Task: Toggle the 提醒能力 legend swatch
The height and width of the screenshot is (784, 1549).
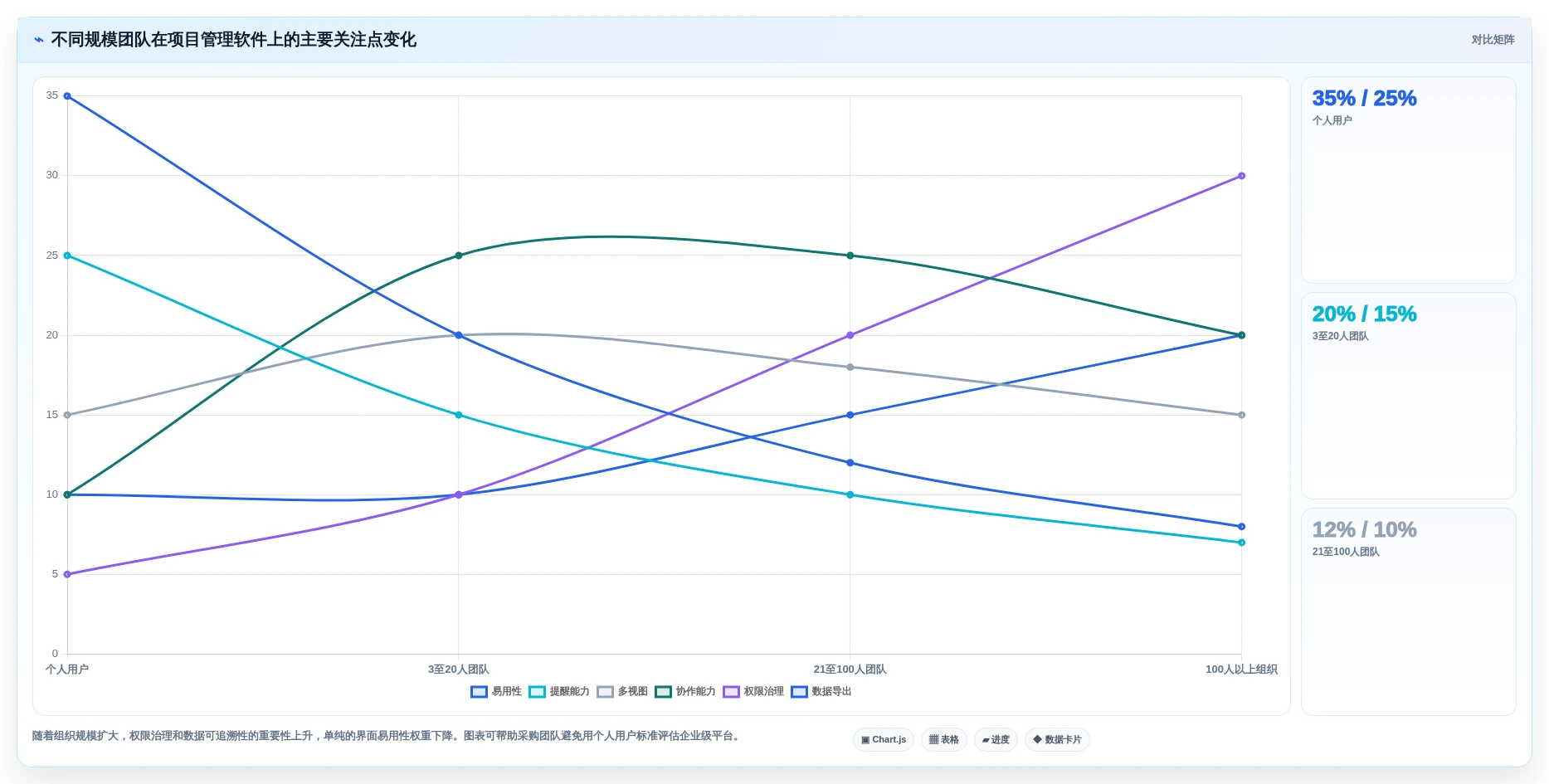Action: pyautogui.click(x=537, y=692)
